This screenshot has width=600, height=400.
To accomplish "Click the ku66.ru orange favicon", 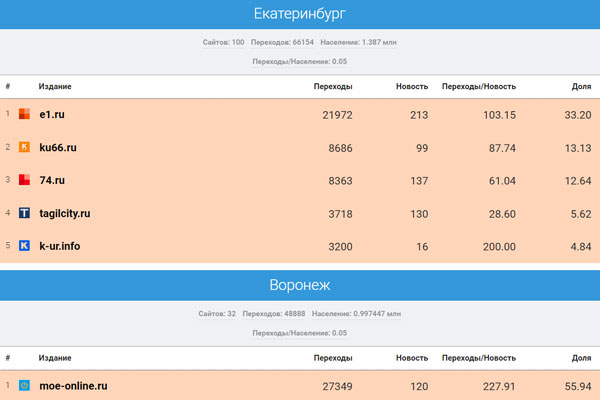I will [x=25, y=148].
